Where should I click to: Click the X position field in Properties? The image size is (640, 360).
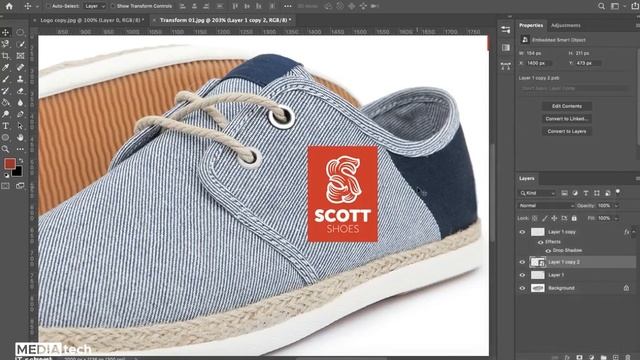pyautogui.click(x=539, y=63)
